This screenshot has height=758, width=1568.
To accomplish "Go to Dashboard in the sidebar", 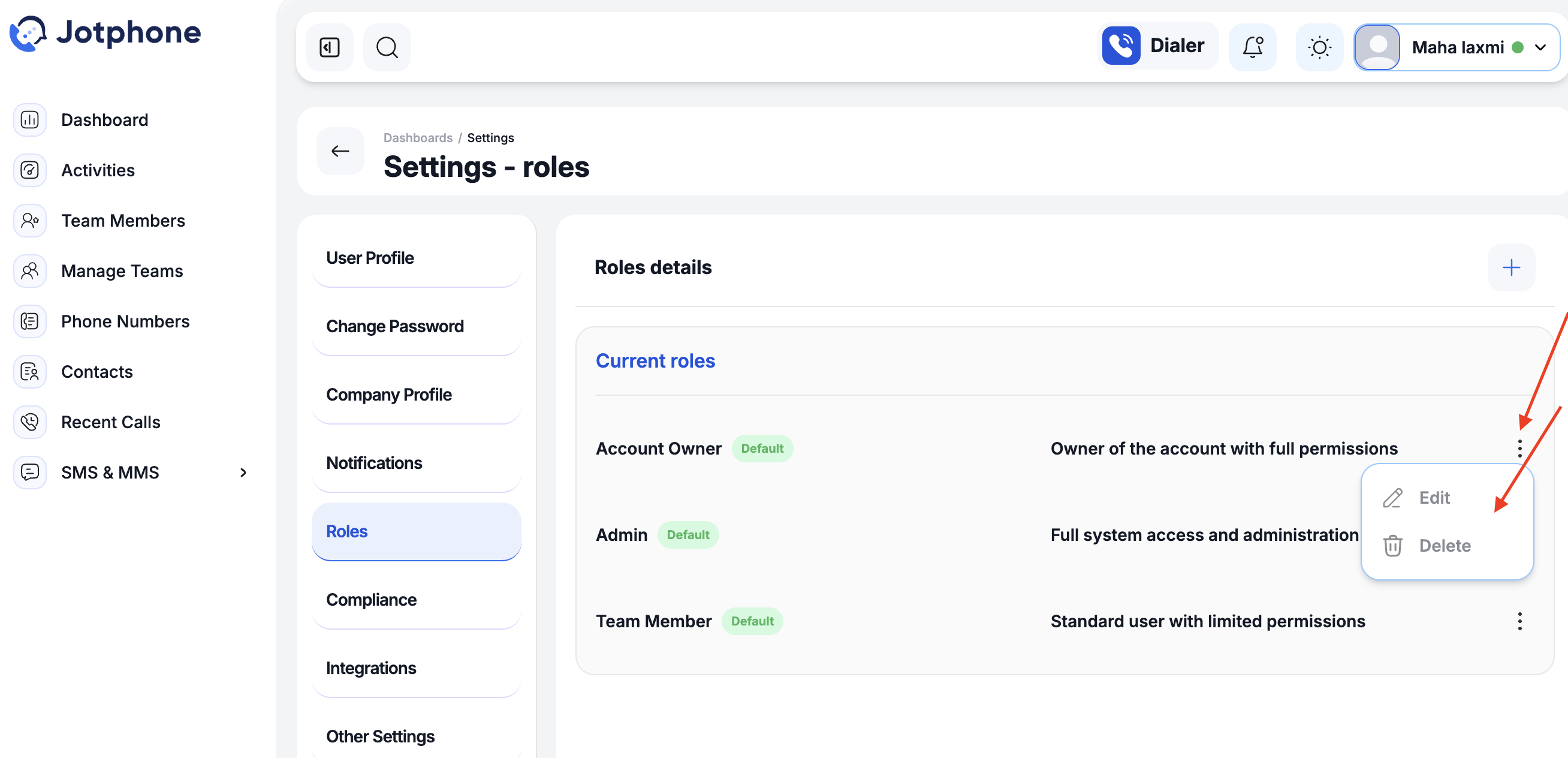I will point(105,120).
